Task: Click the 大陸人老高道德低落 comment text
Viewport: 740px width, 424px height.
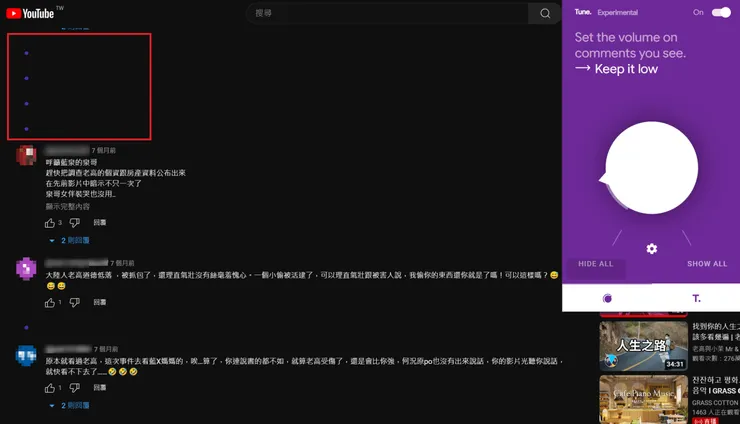Action: tap(302, 280)
